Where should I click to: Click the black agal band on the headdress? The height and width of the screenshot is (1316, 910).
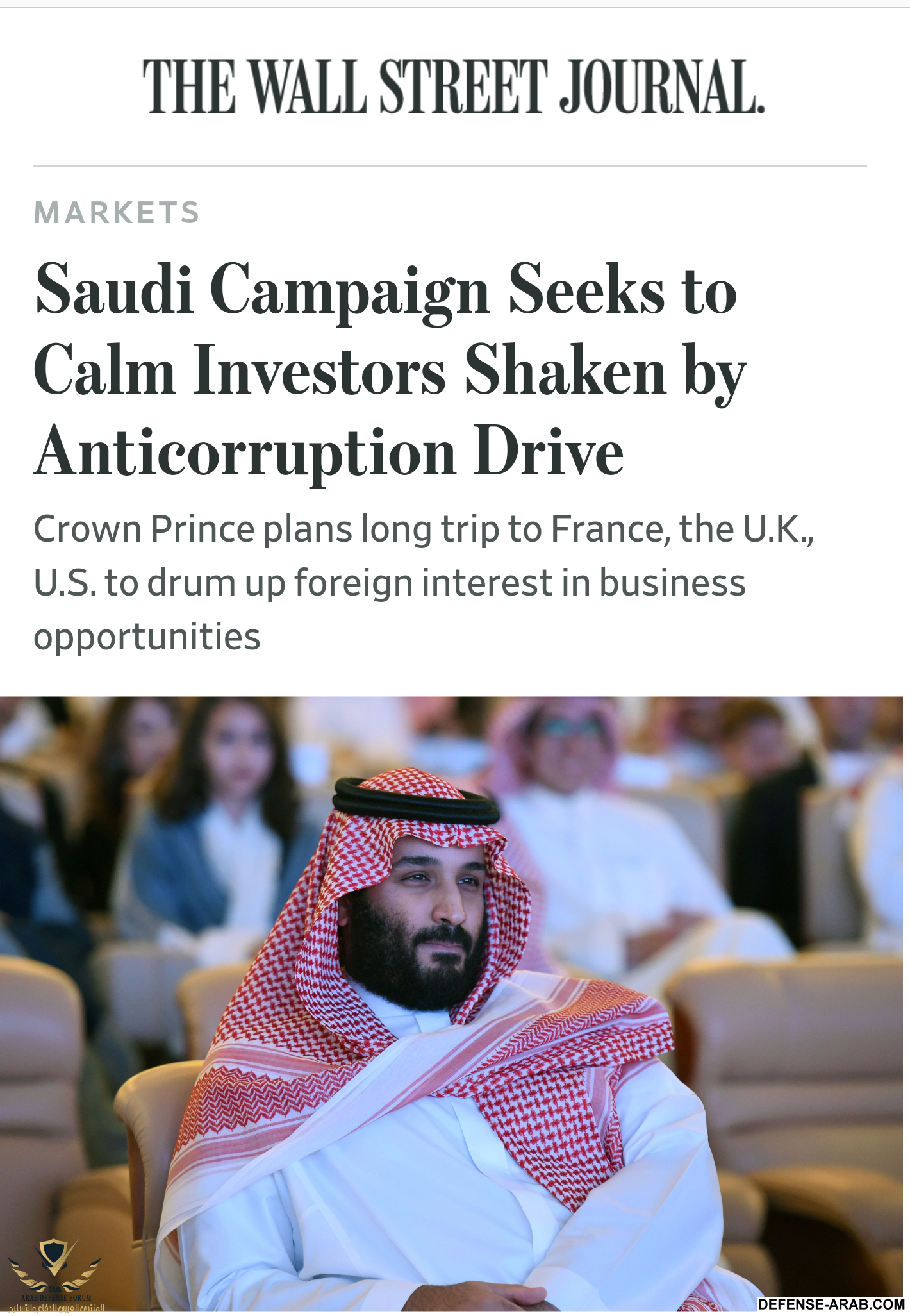tap(415, 802)
